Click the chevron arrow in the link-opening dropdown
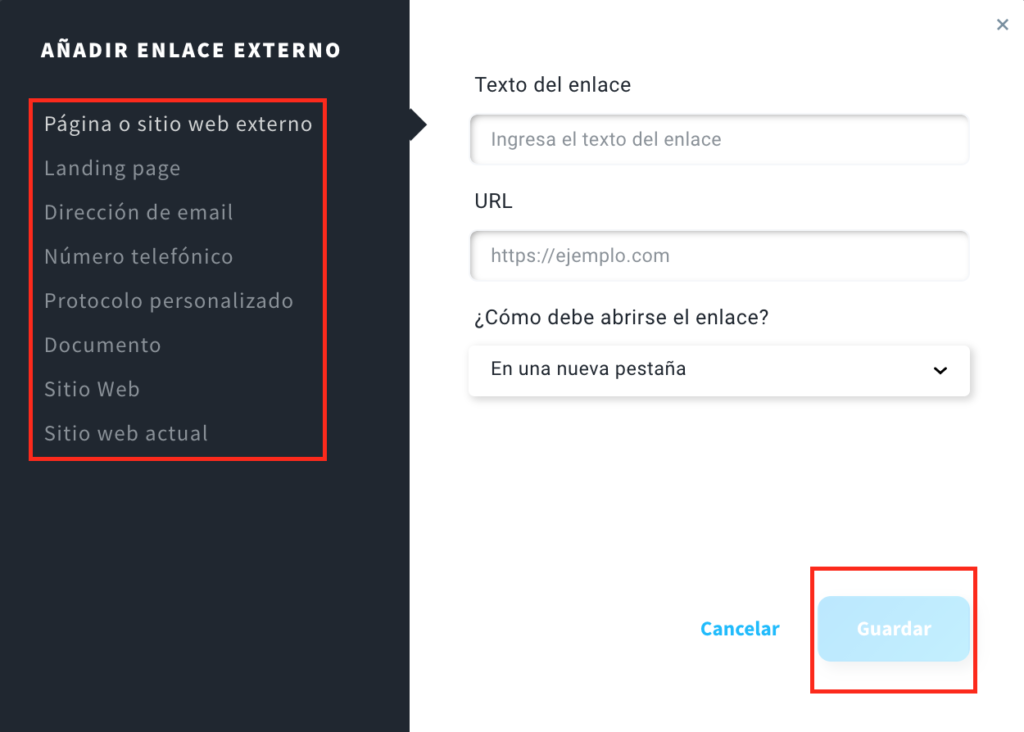The width and height of the screenshot is (1024, 732). point(940,370)
